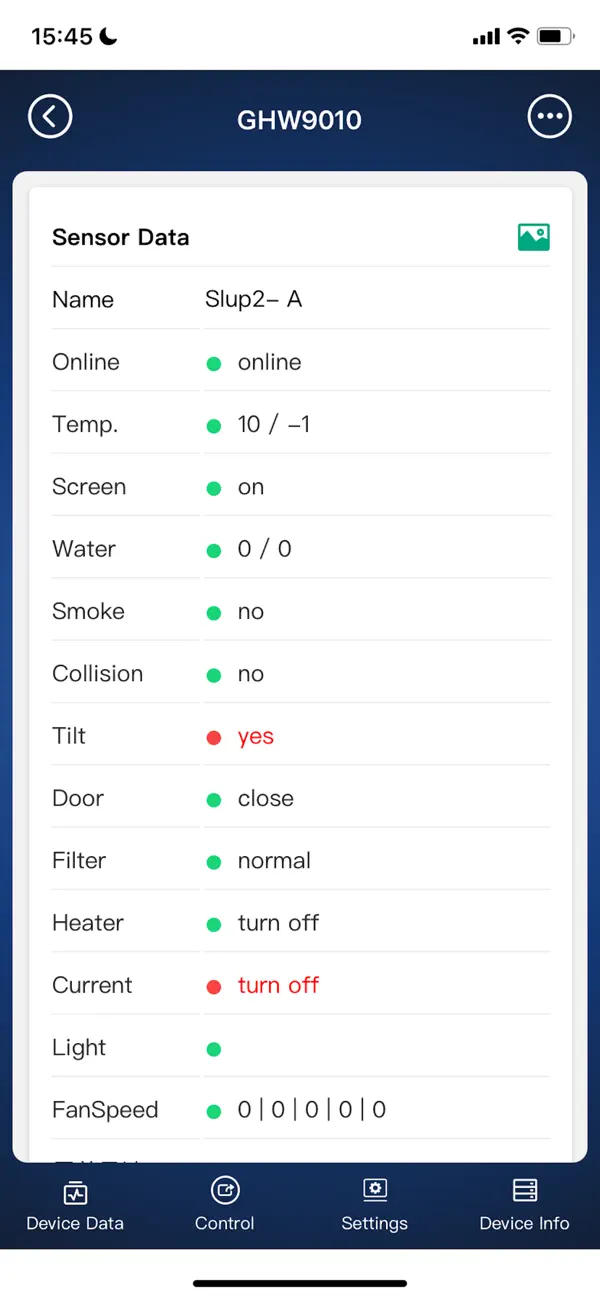Tap the Settings gear icon
This screenshot has width=600, height=1299.
pos(374,1190)
